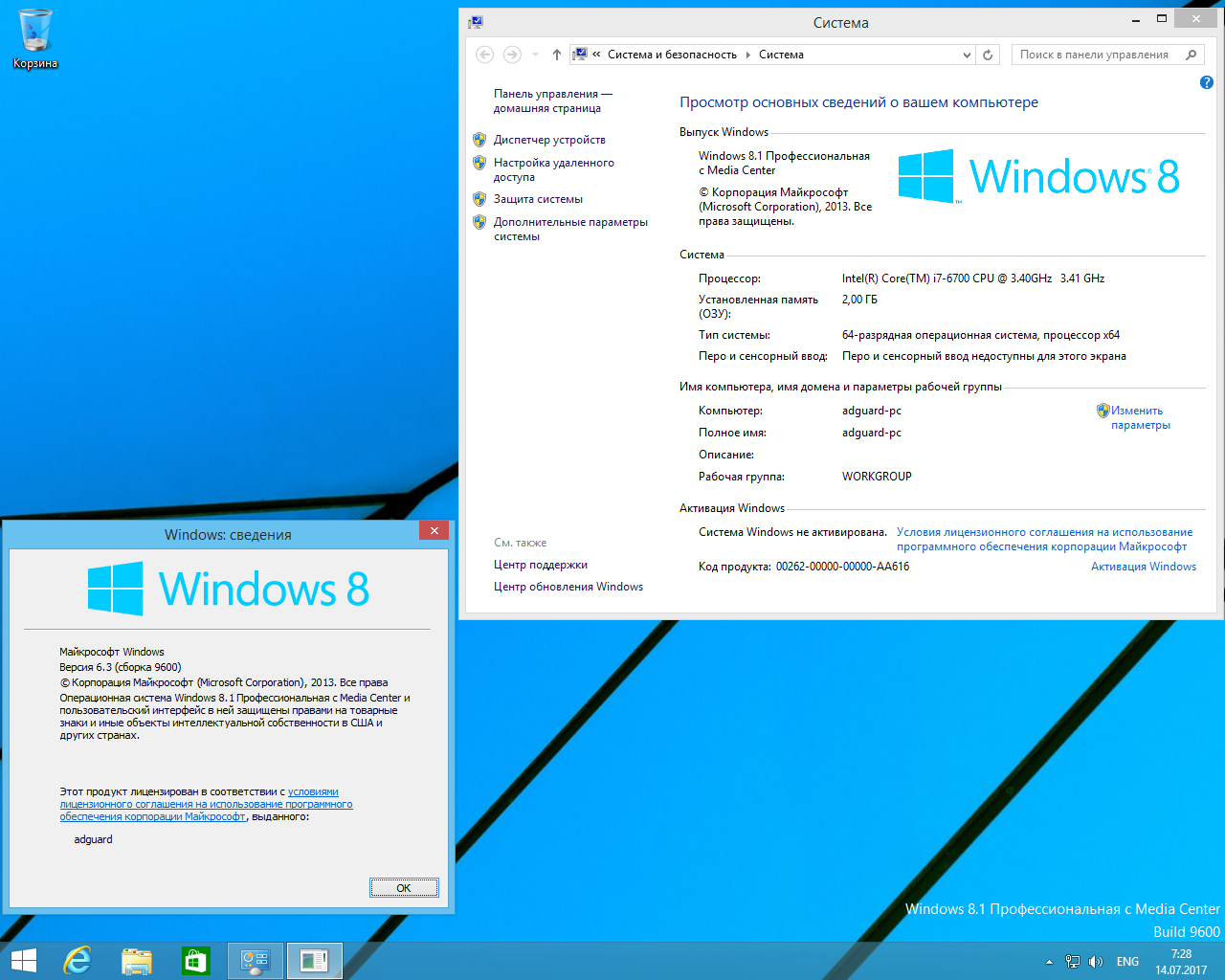
Task: Click product code '00262-00000-00000-AA616'
Action: click(842, 567)
